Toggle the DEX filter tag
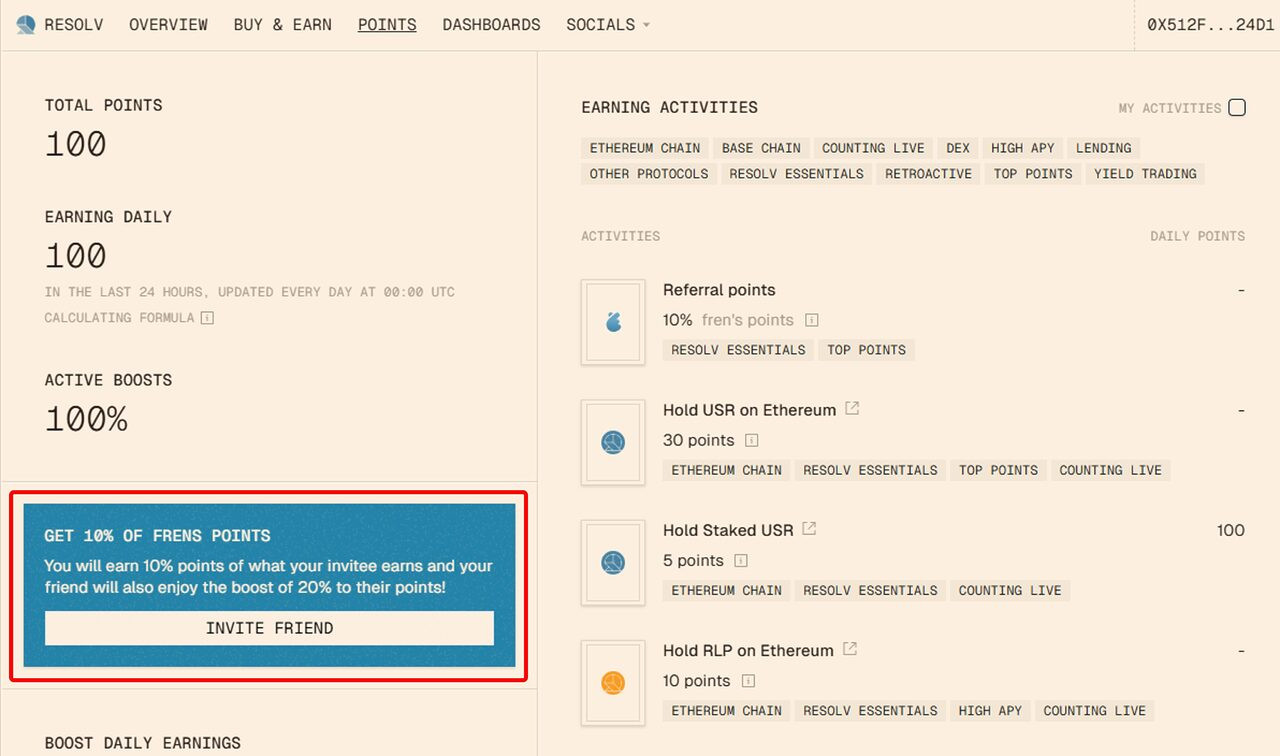1280x756 pixels. pos(957,147)
